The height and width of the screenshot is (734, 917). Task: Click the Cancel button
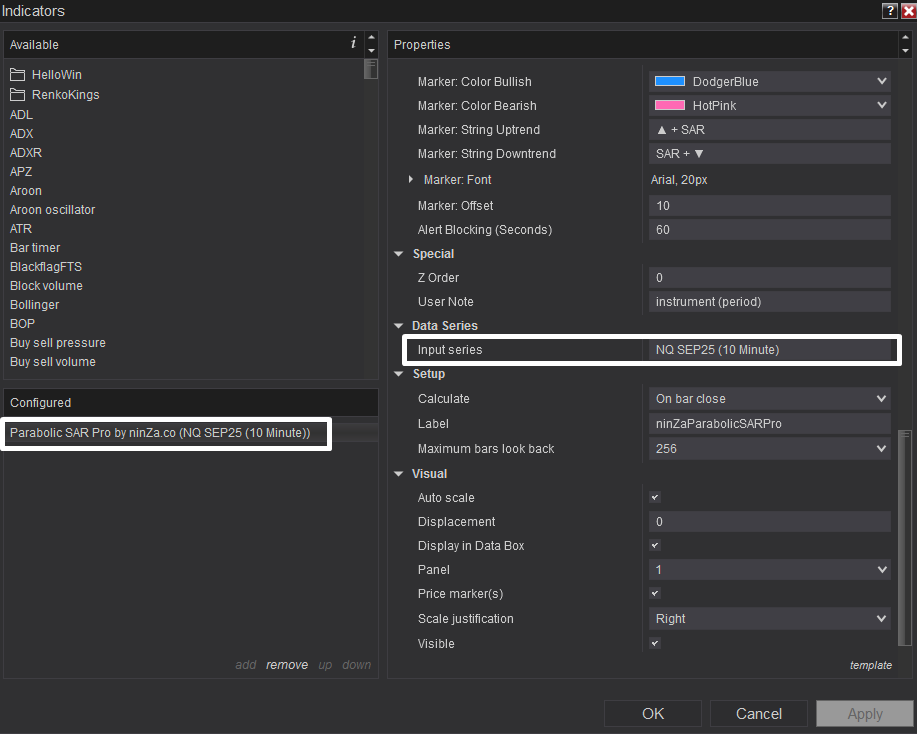(759, 714)
